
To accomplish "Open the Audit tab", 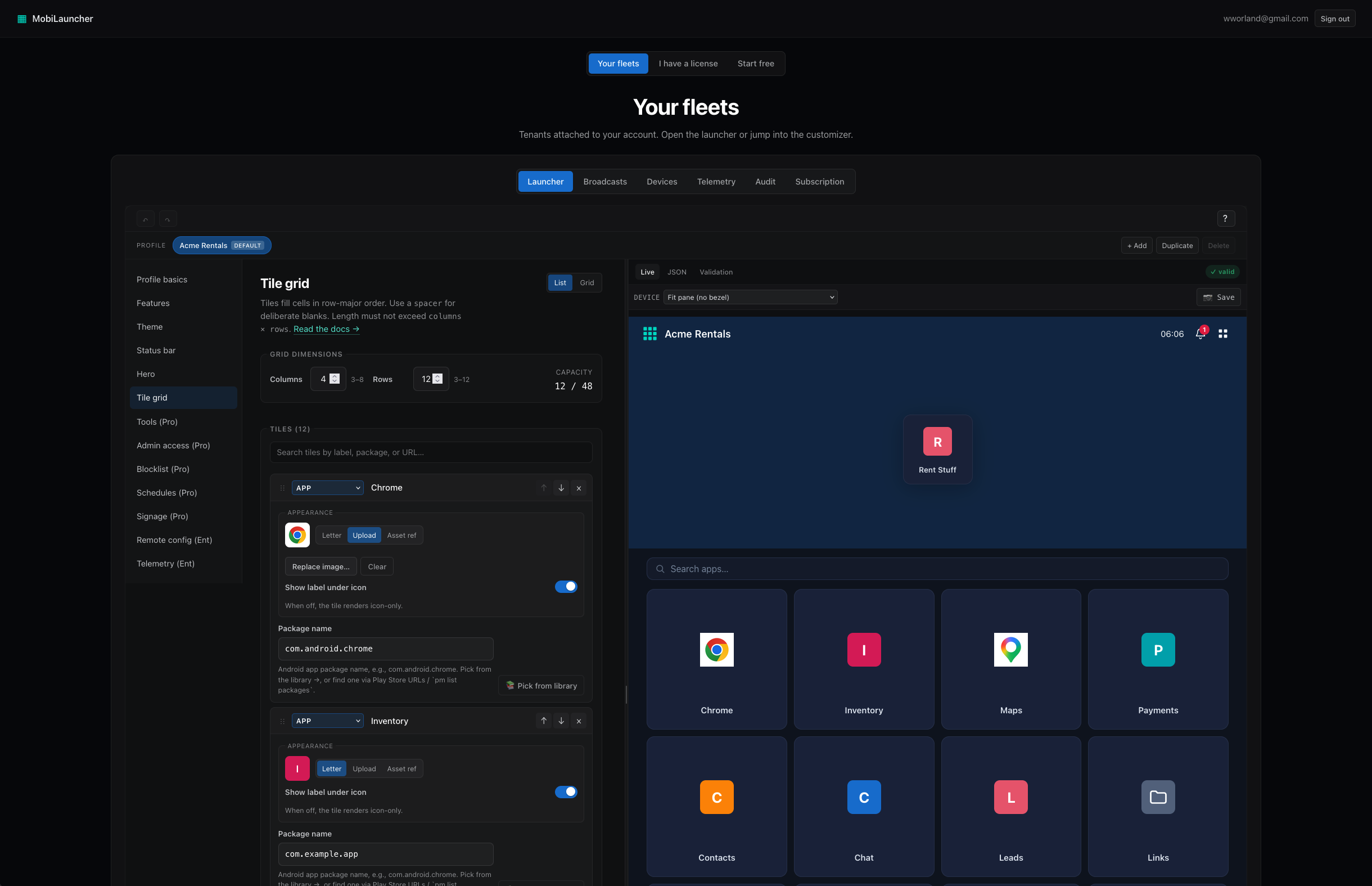I will [x=765, y=182].
